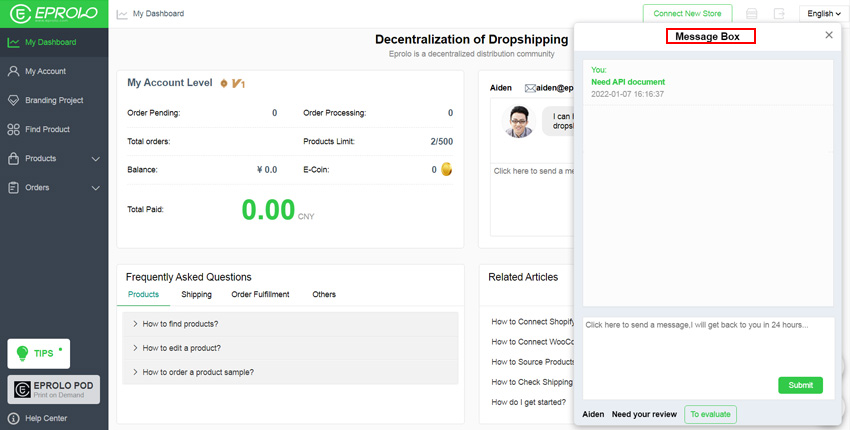850x430 pixels.
Task: Click the Submit button in Message Box
Action: [x=801, y=385]
